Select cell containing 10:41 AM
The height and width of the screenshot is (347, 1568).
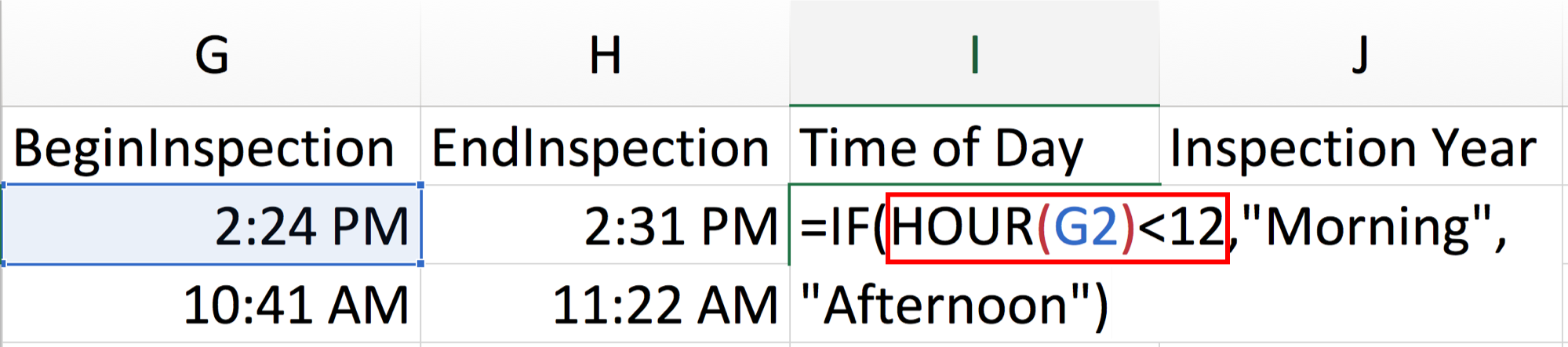(211, 304)
